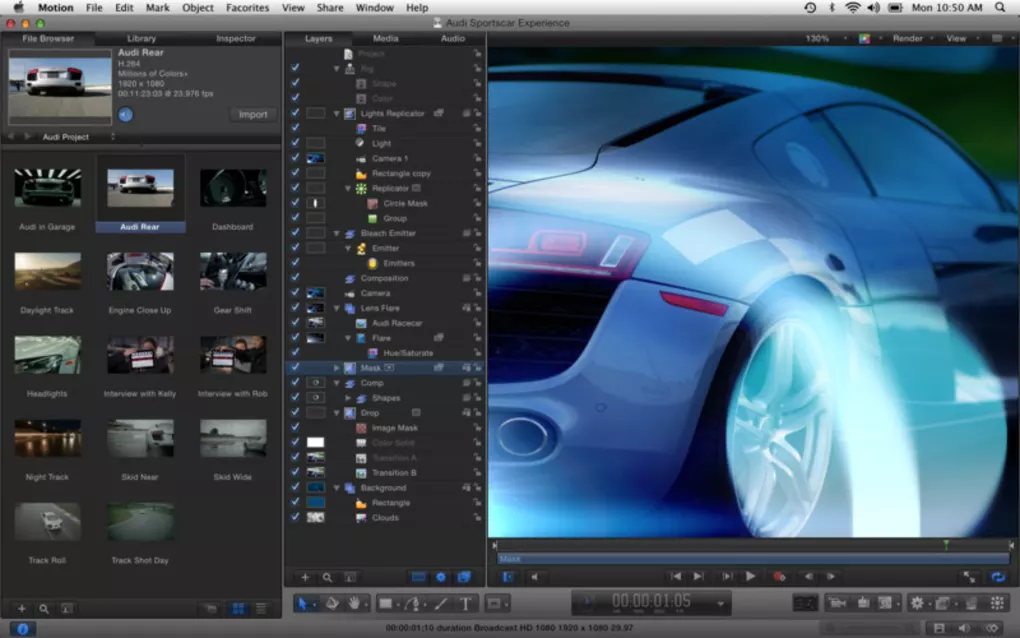Select the Bezier pen tool
Screen dimensions: 1020x638
413,603
